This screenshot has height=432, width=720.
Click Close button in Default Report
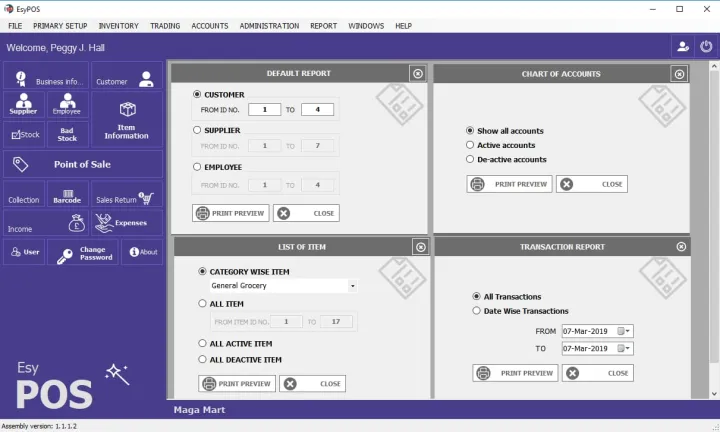[306, 213]
